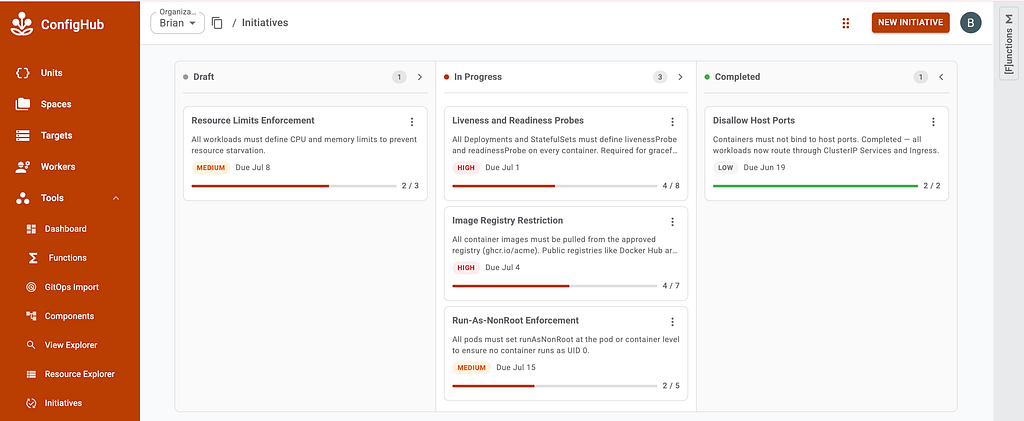Open the Organization Brian dropdown
This screenshot has width=1024, height=421.
[x=178, y=23]
